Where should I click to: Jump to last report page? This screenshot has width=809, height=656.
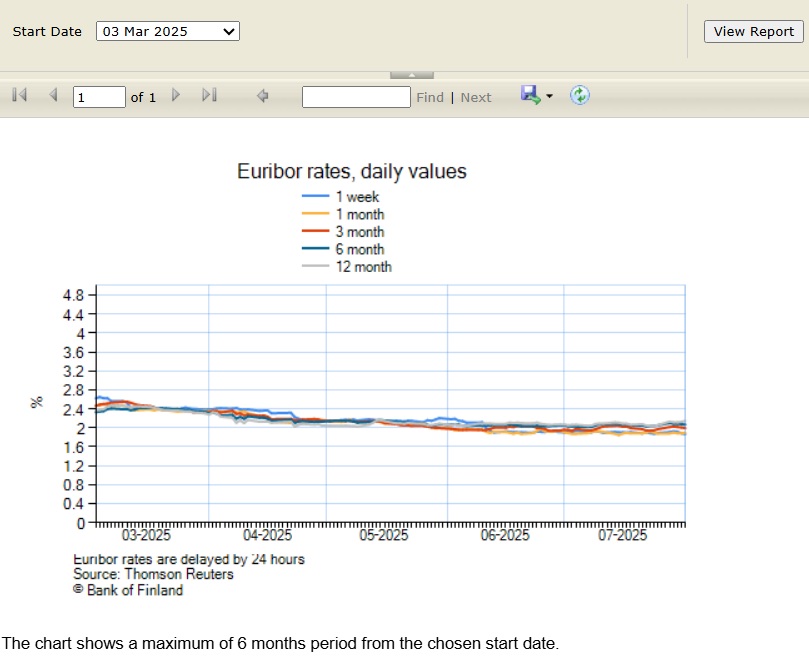click(x=209, y=95)
